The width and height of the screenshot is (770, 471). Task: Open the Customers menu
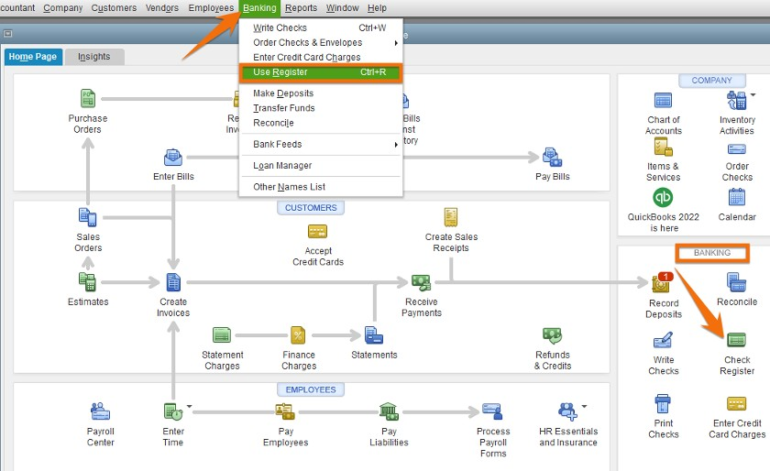[x=114, y=8]
